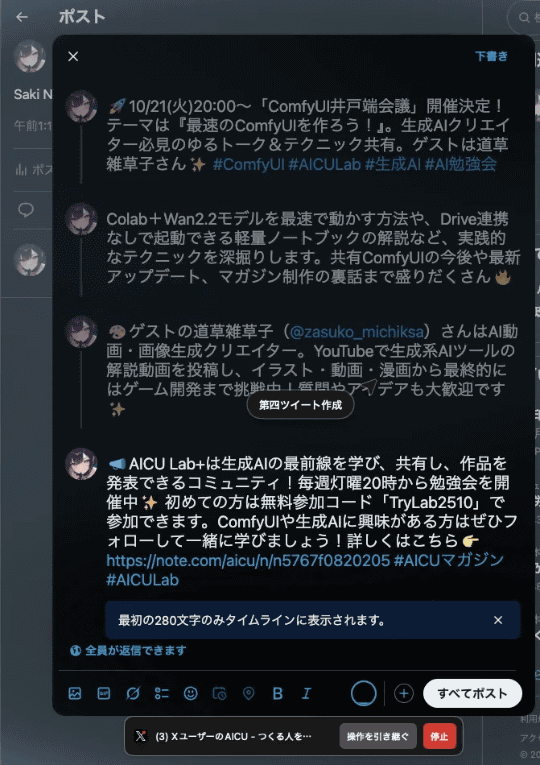
Task: Tag a location with the pin icon
Action: click(x=248, y=693)
